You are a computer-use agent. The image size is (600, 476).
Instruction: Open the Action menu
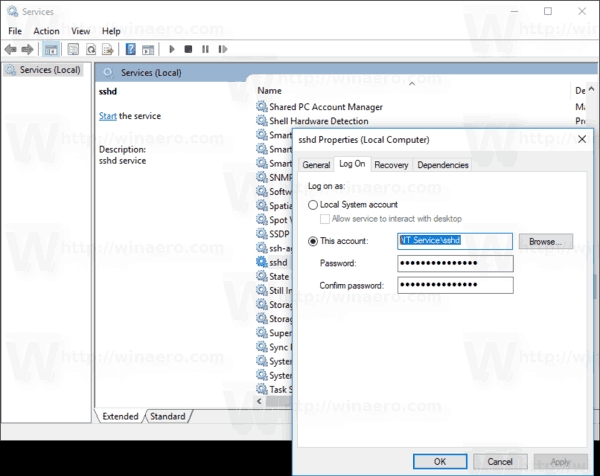point(46,31)
